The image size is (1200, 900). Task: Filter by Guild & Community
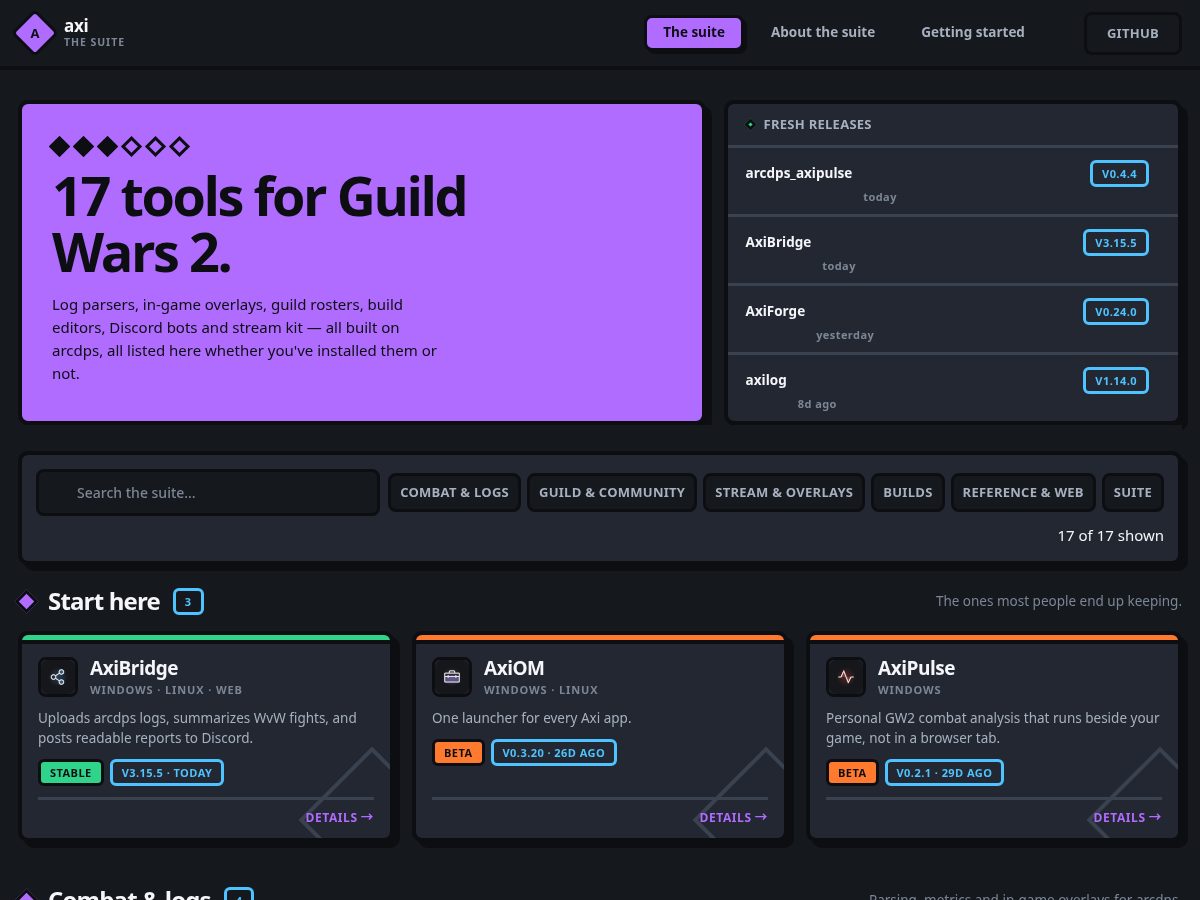[612, 492]
